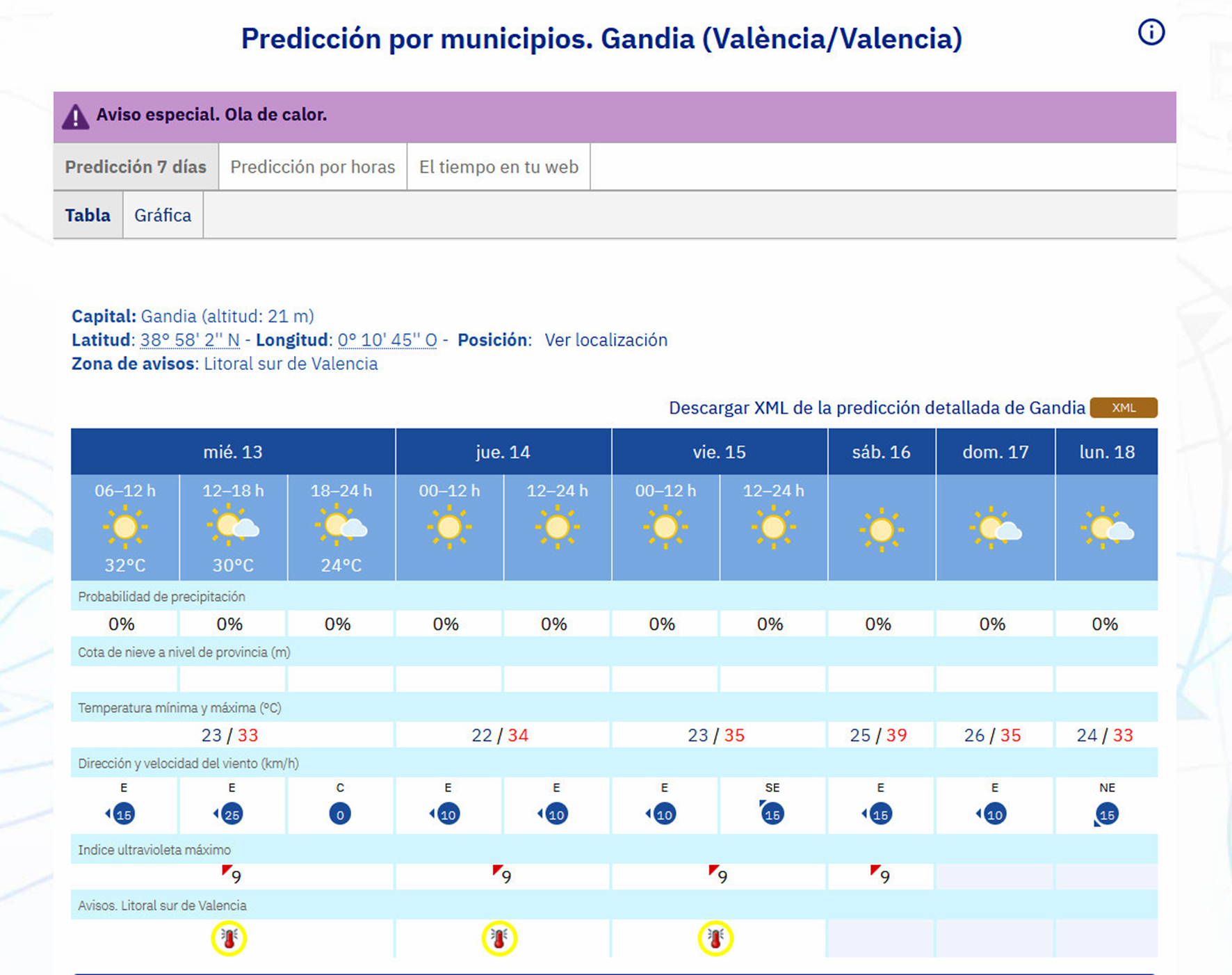The height and width of the screenshot is (975, 1232).
Task: Click the Avisos. Litoral sur de Valencia row label
Action: 162,905
